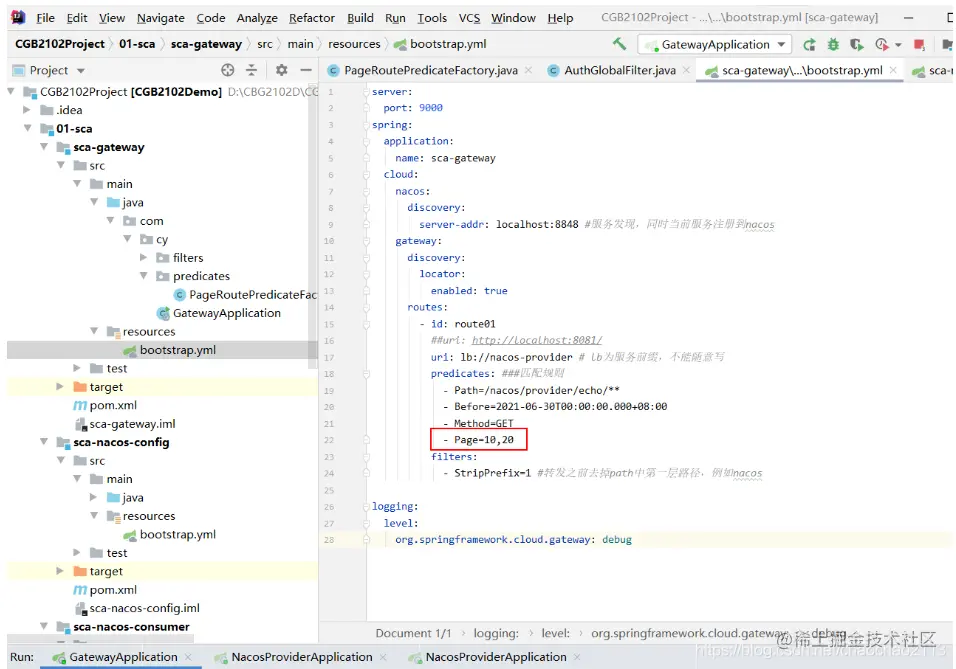The height and width of the screenshot is (669, 956).
Task: Select sca-gateway bootstrap.yml in Project tree
Action: (177, 350)
